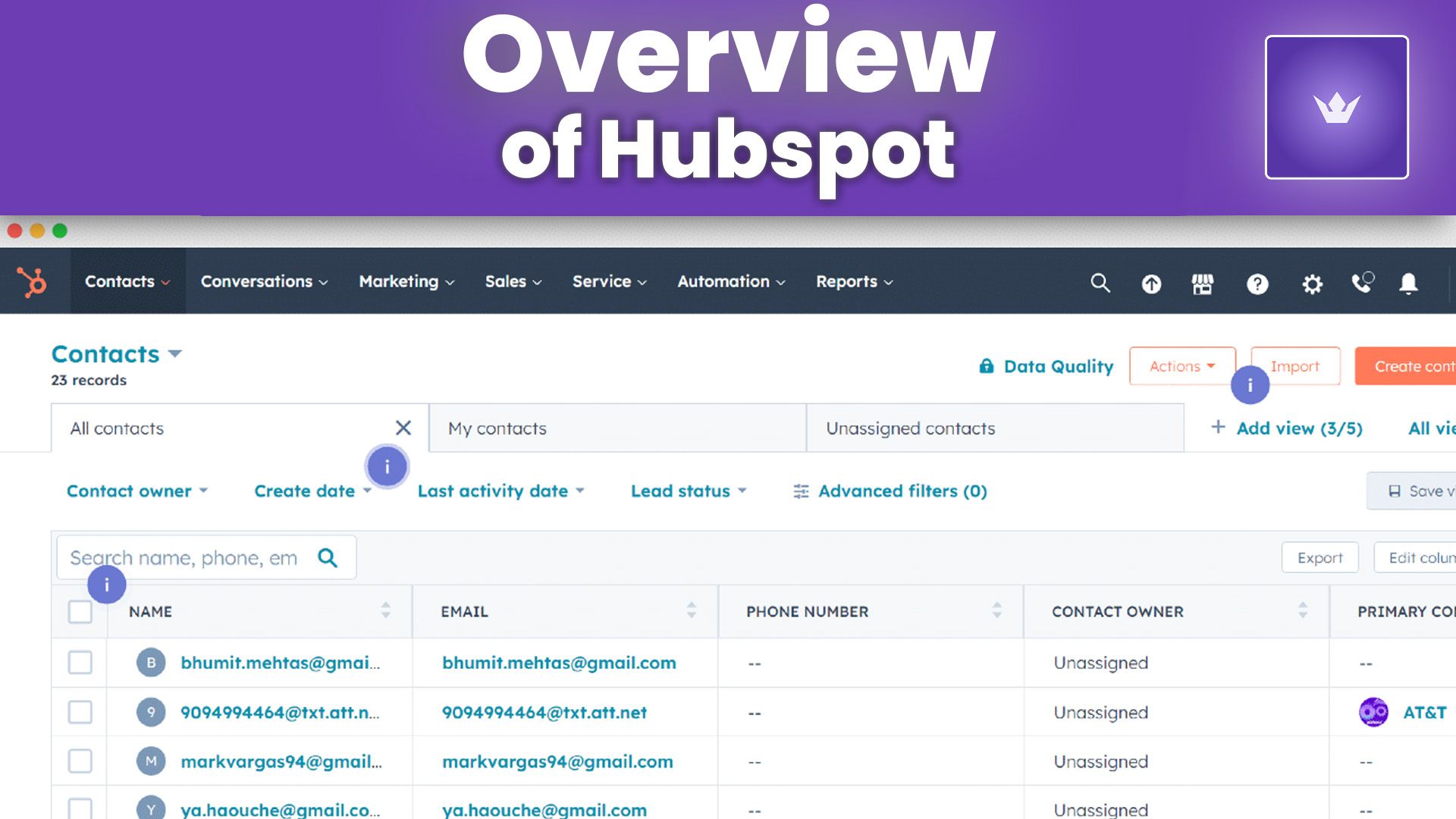Sort by EMAIL column arrows
This screenshot has width=1456, height=819.
pyautogui.click(x=691, y=610)
